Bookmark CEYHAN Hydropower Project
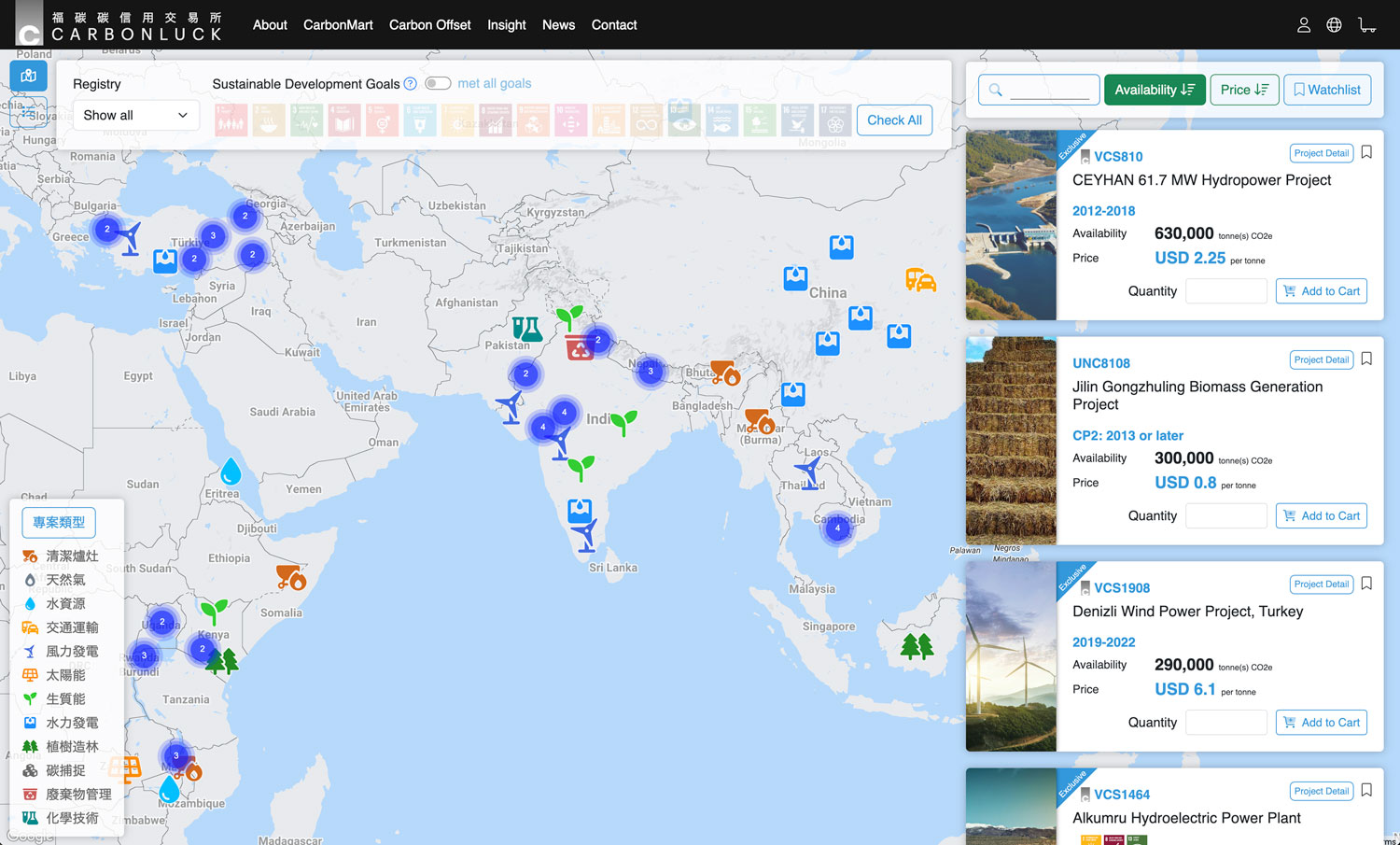 coord(1366,152)
